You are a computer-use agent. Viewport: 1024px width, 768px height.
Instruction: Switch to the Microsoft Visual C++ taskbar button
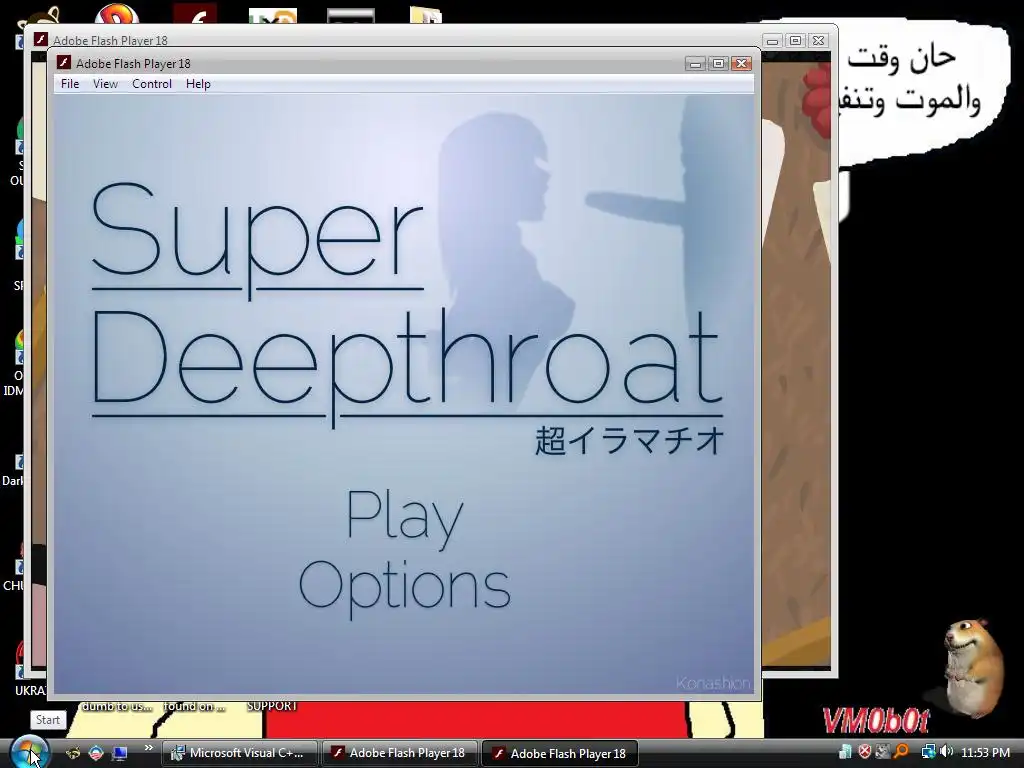tap(239, 753)
